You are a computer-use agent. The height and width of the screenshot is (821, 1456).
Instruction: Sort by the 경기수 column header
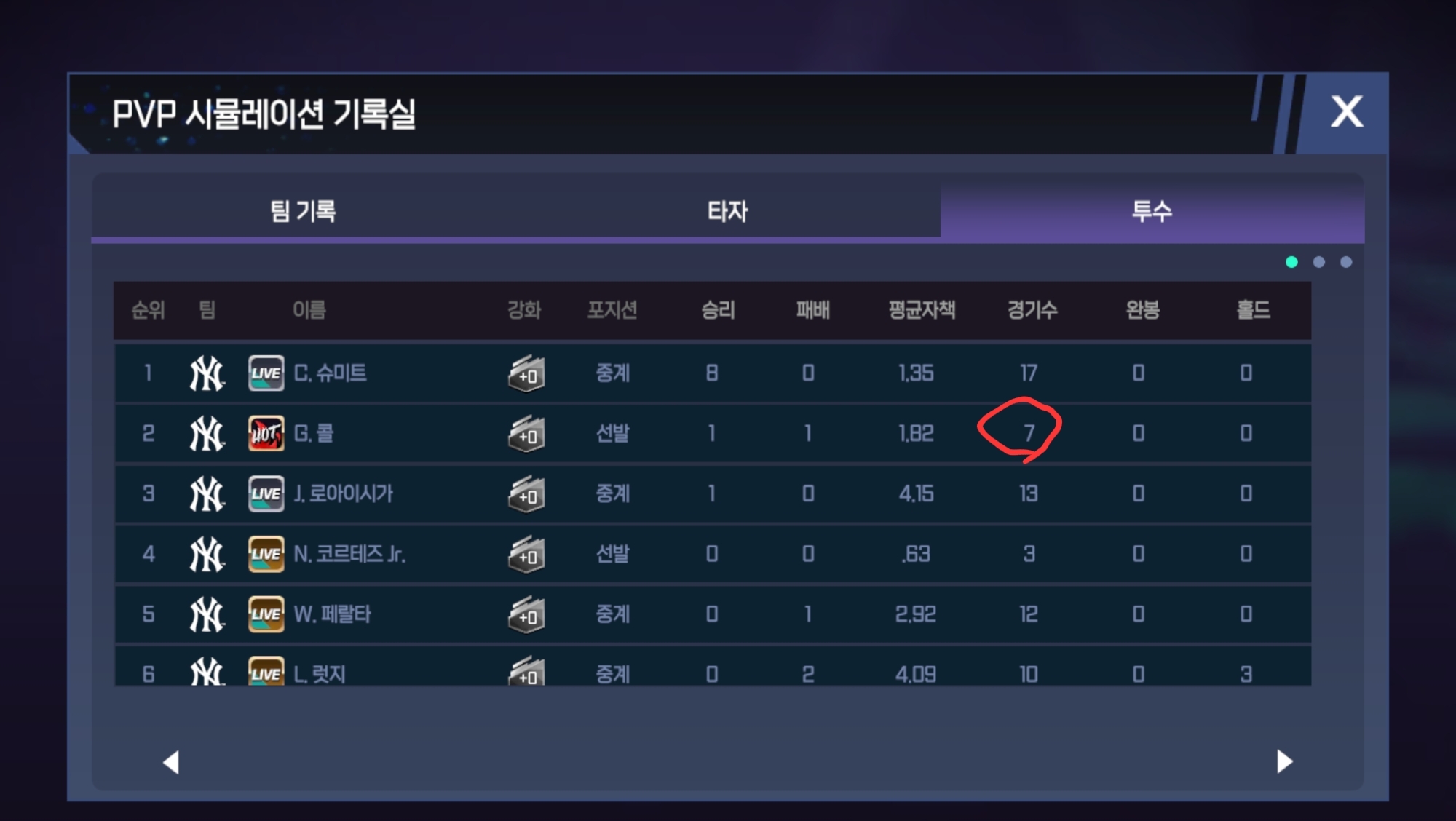pos(1032,310)
